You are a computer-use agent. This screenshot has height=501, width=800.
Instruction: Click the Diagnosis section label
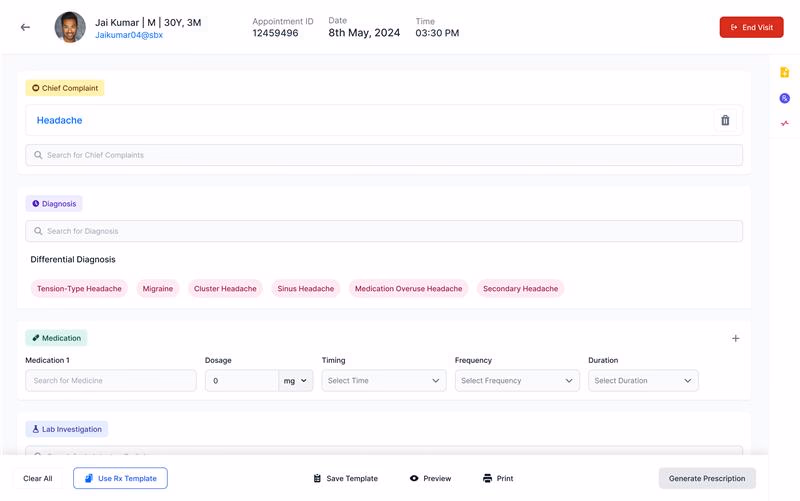(54, 204)
